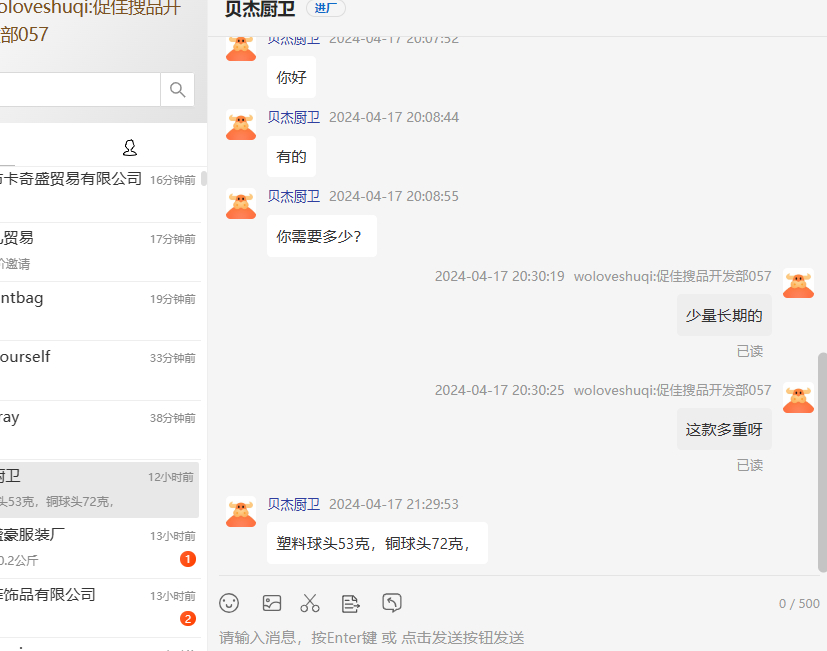Switch to the contacts tab icon
This screenshot has width=827, height=651.
pos(129,148)
